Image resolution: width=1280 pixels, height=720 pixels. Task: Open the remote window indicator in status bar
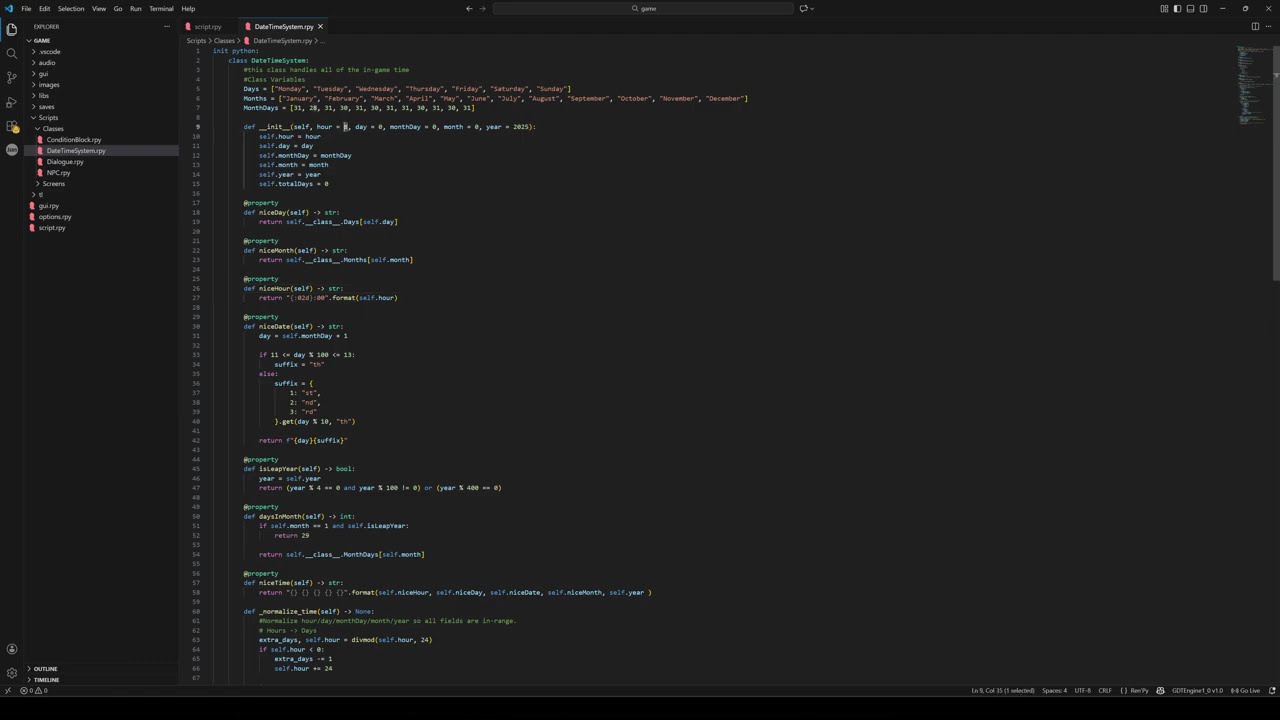point(7,691)
